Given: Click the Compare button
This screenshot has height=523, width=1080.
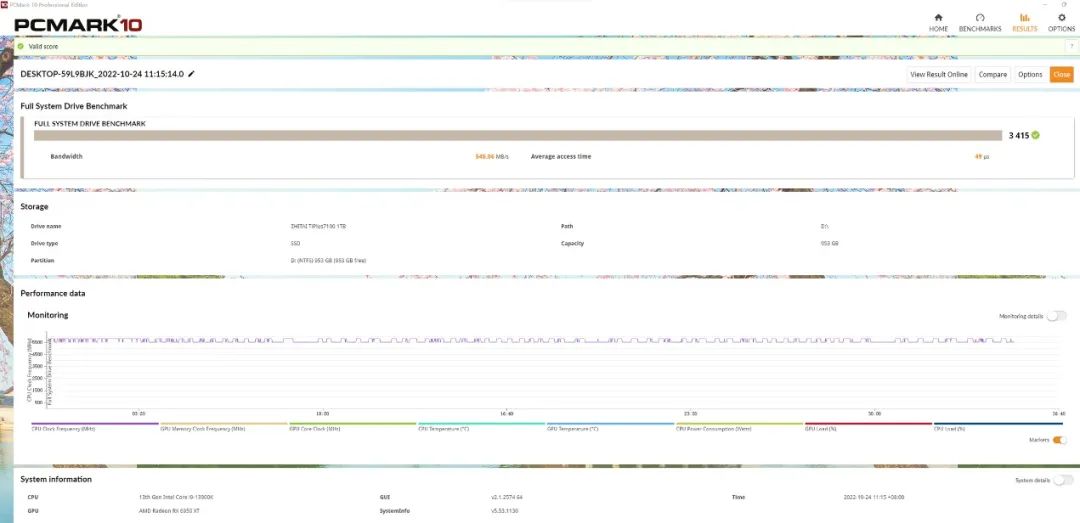Looking at the screenshot, I should 993,74.
